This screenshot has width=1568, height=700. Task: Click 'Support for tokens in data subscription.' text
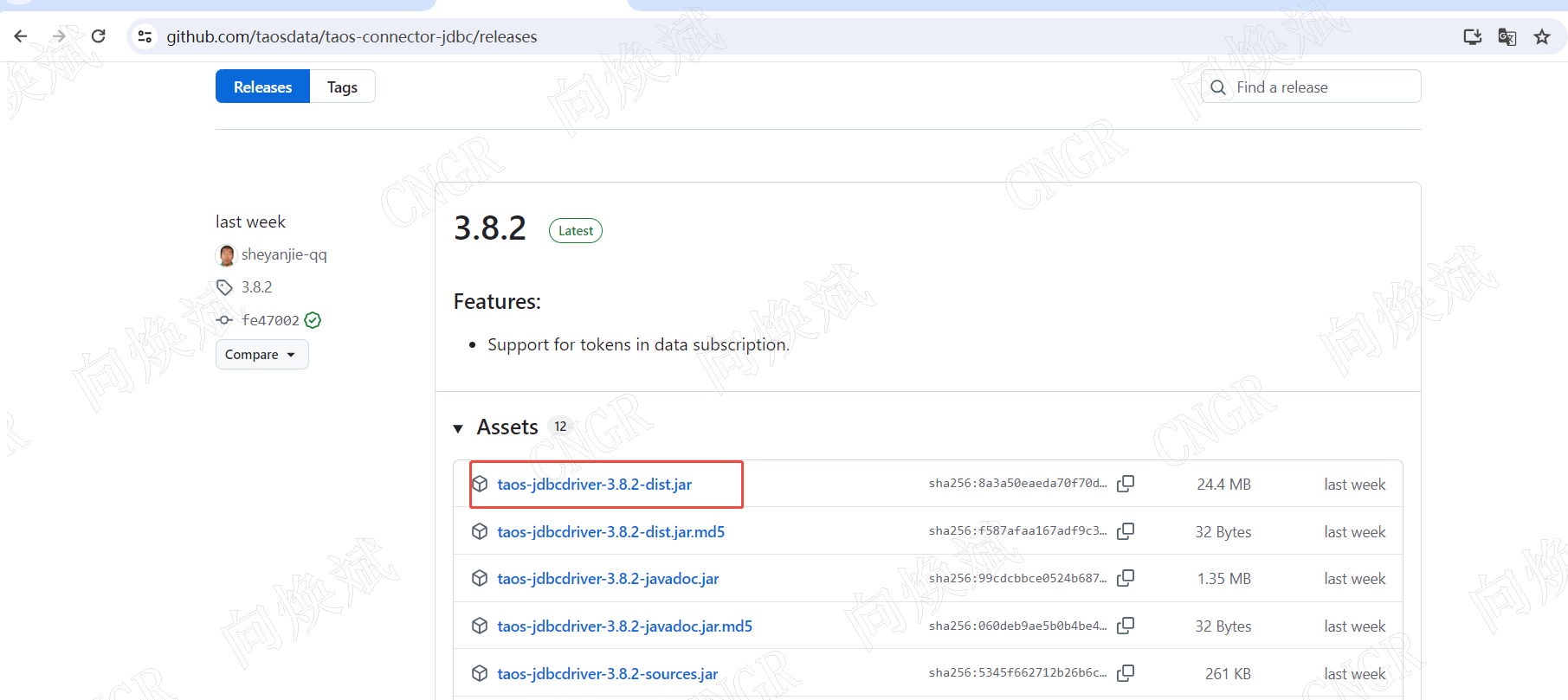[638, 345]
